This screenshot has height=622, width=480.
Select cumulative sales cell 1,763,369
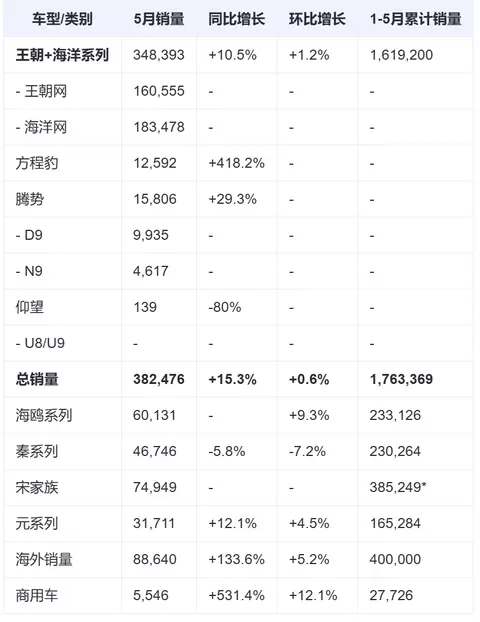[x=401, y=379]
